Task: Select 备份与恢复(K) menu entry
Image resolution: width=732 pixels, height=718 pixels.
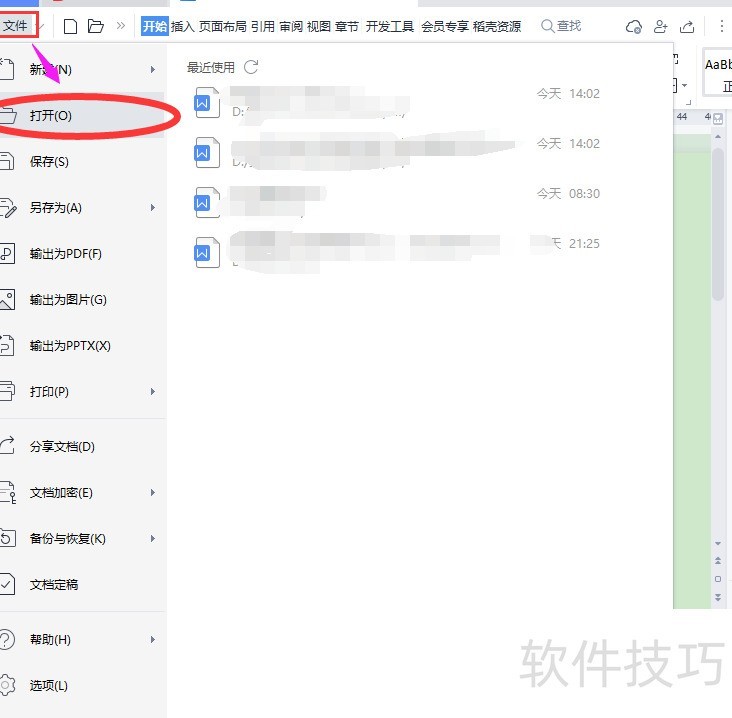Action: (x=82, y=538)
